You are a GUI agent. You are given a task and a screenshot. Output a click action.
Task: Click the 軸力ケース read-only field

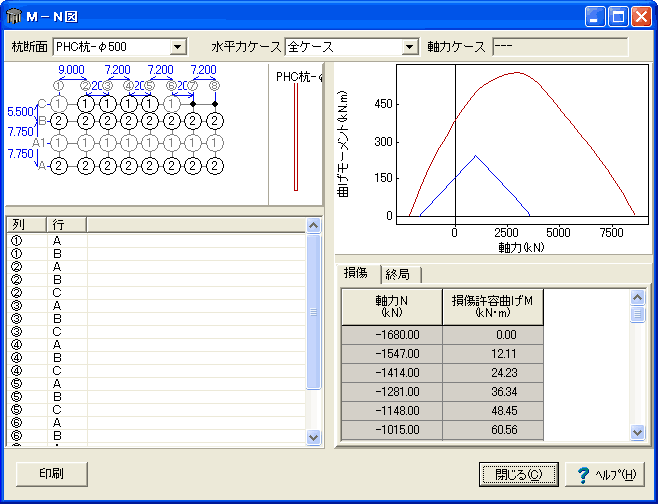click(x=560, y=47)
